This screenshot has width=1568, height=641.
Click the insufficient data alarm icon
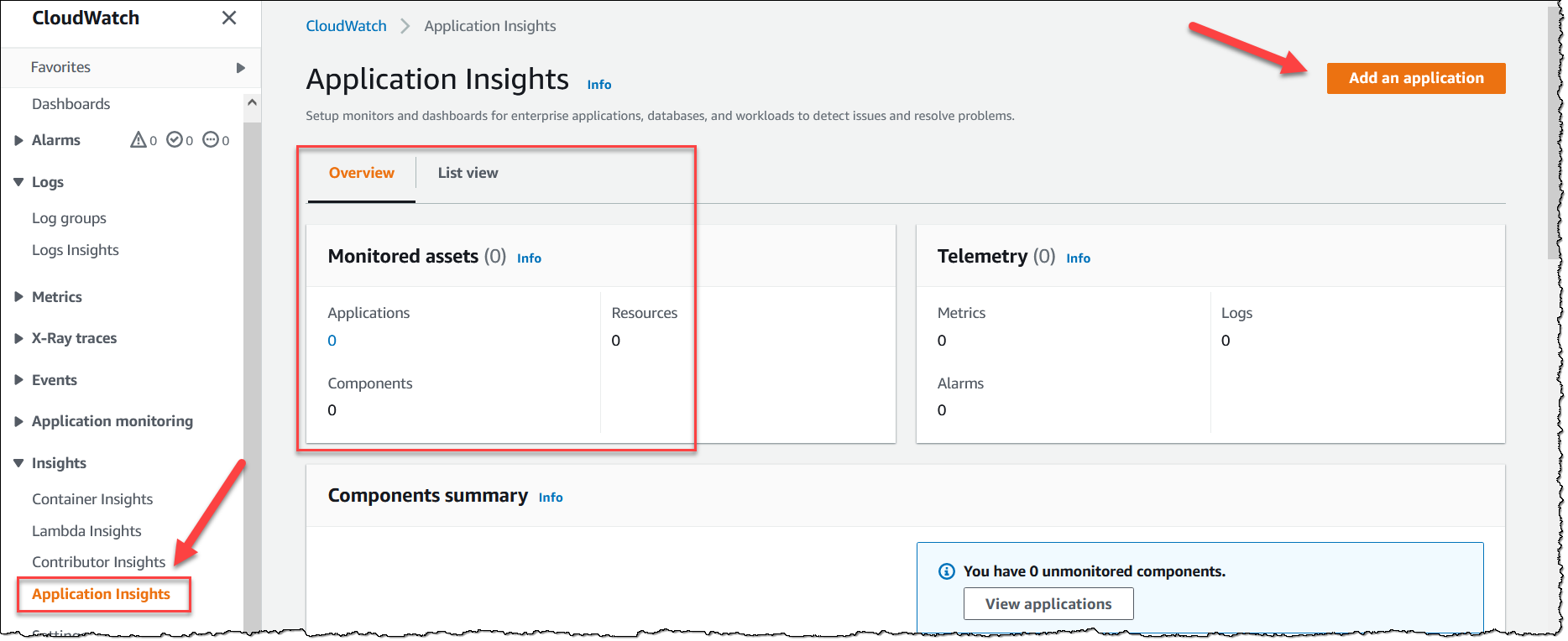(211, 139)
